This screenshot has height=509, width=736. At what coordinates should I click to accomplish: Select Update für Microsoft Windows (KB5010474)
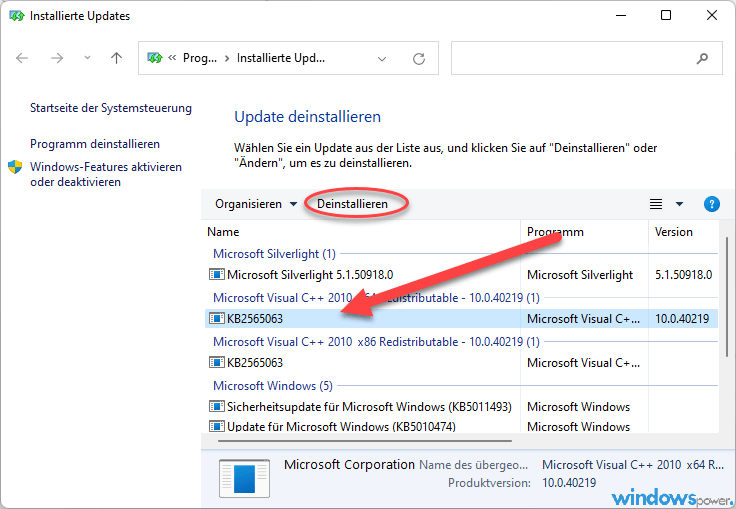point(462,426)
